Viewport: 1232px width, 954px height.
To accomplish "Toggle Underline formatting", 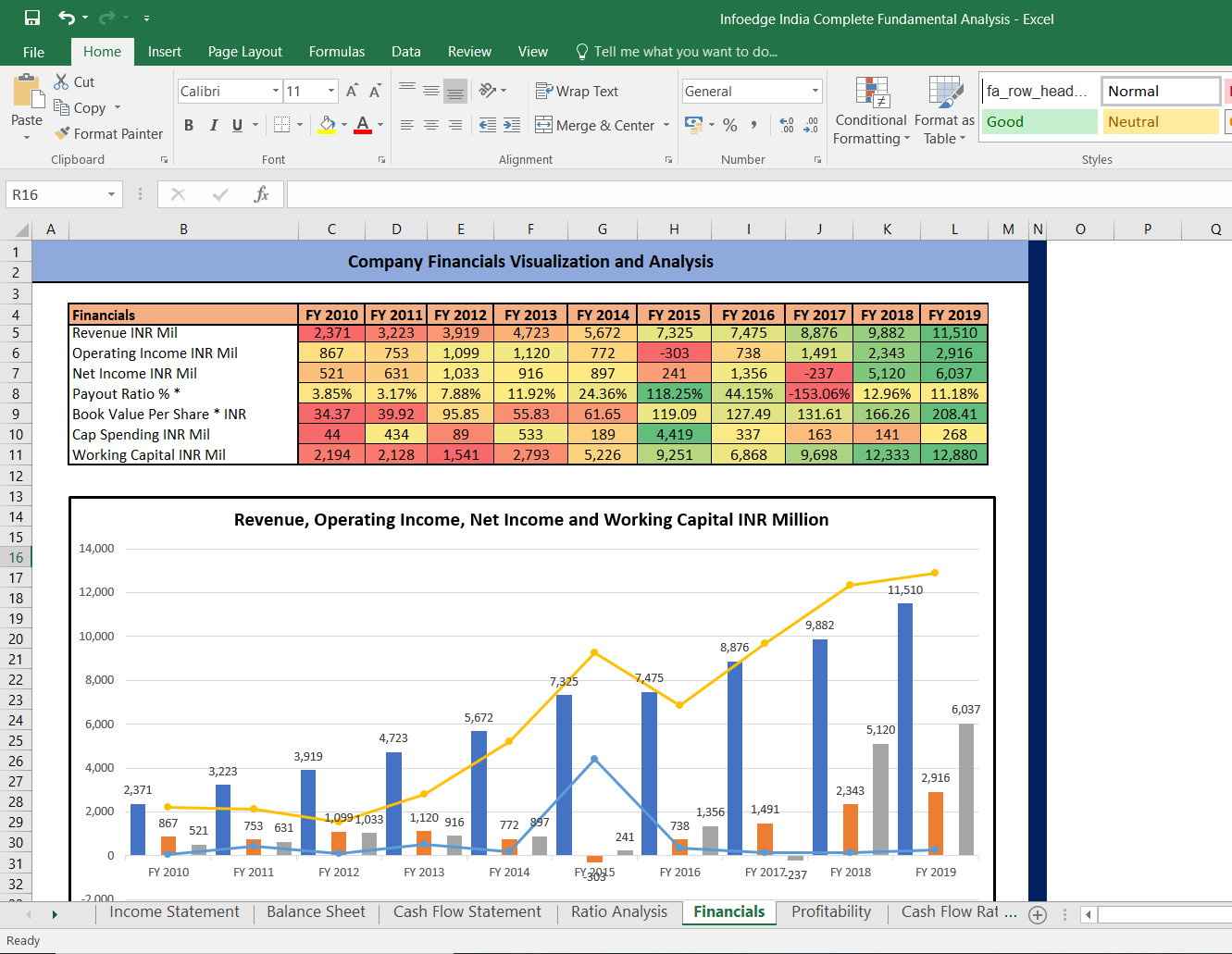I will [x=238, y=125].
